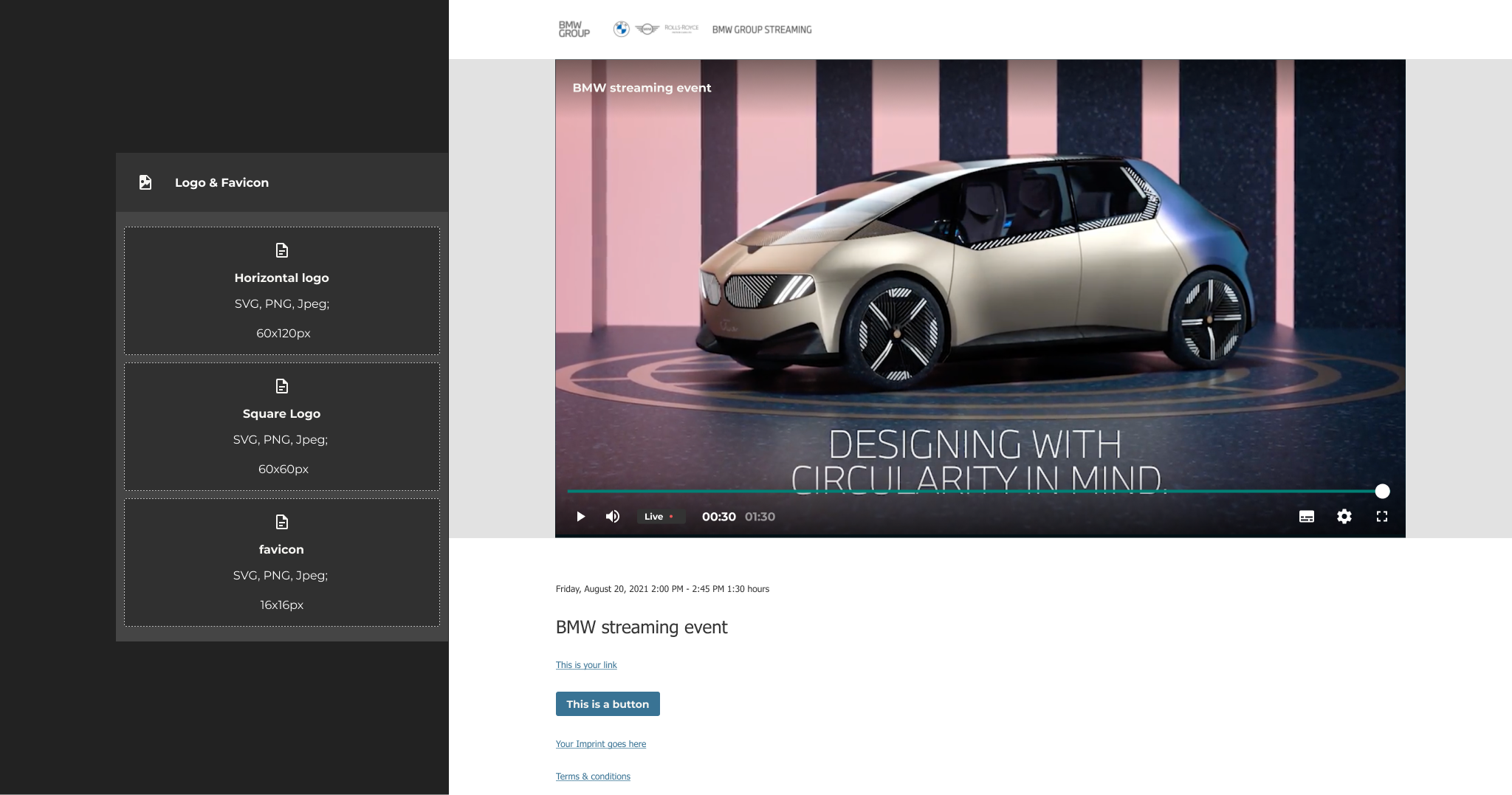Open 'This is your link' hyperlink

[586, 665]
